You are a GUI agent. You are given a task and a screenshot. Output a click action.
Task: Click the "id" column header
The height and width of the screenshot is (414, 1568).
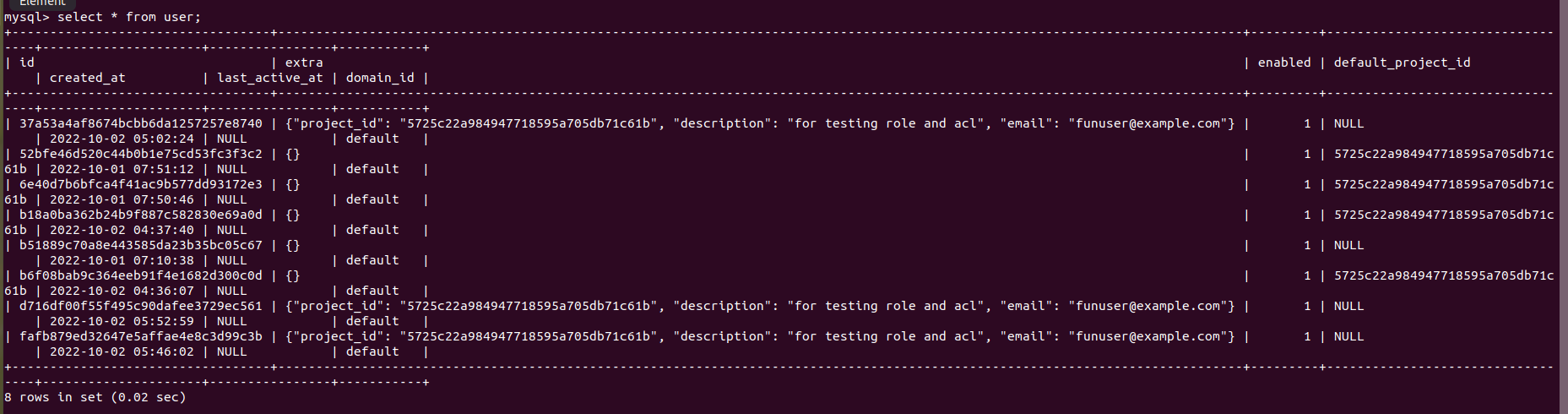point(27,63)
